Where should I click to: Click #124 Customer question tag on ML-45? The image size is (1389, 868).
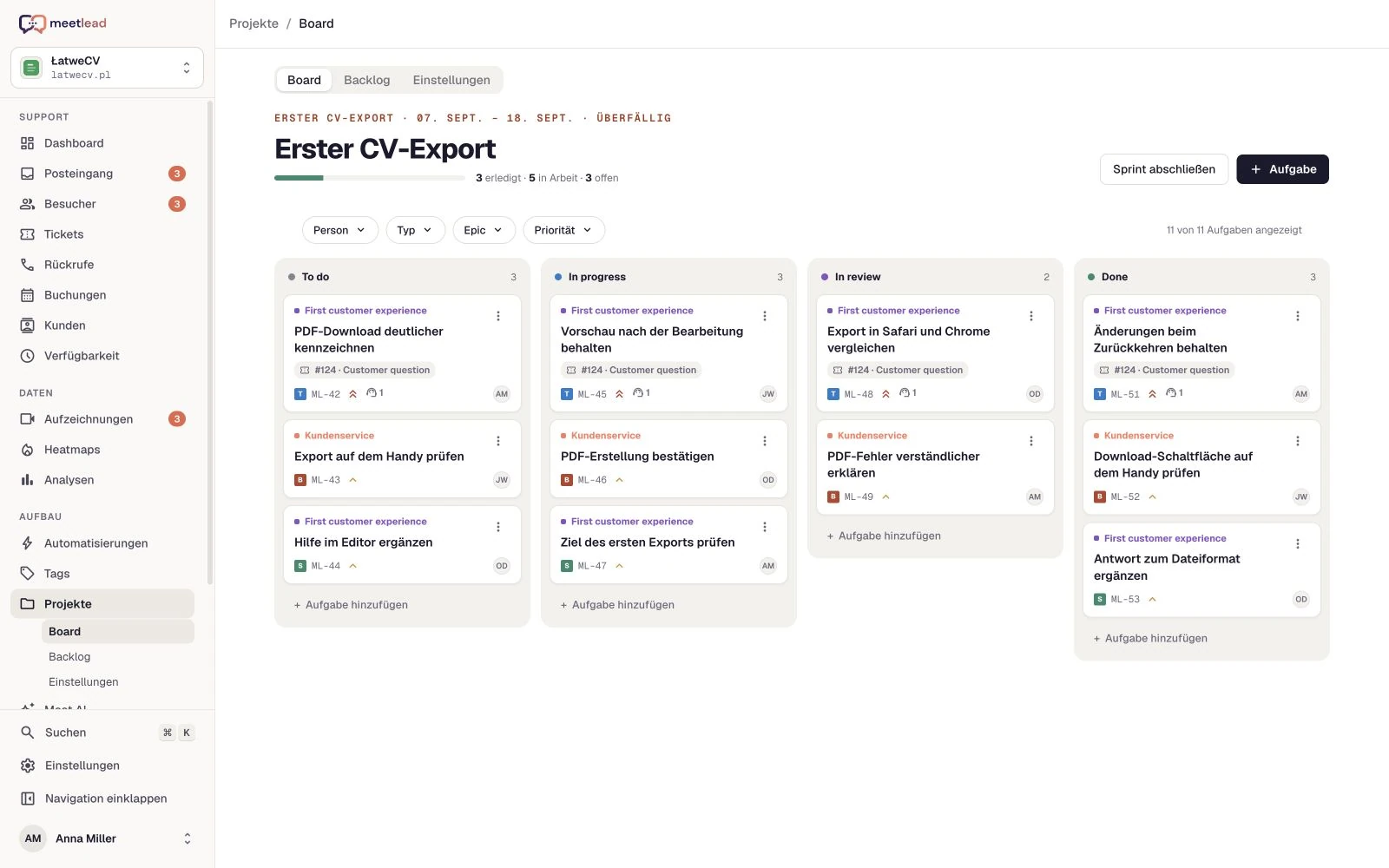[x=631, y=370]
